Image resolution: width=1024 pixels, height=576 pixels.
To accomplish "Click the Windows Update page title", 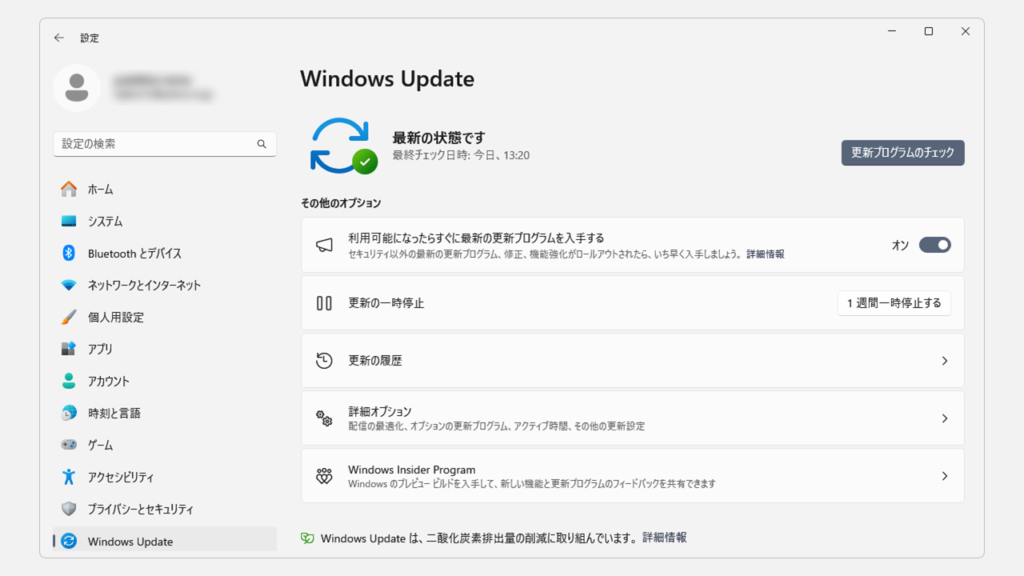I will tap(387, 79).
